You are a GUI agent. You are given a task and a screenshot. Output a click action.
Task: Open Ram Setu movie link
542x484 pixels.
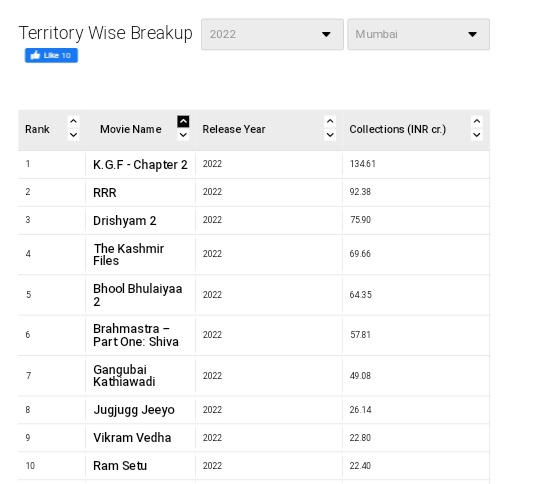(120, 466)
